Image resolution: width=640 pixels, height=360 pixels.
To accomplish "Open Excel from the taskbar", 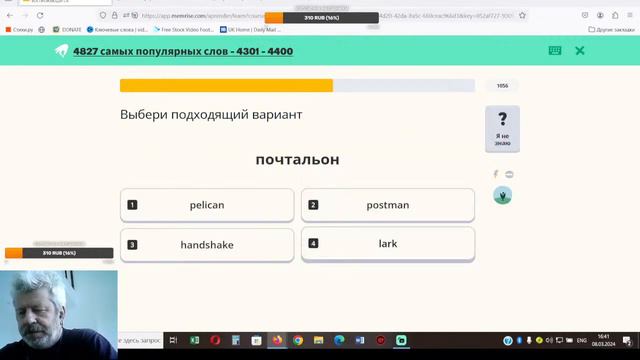I will point(194,340).
